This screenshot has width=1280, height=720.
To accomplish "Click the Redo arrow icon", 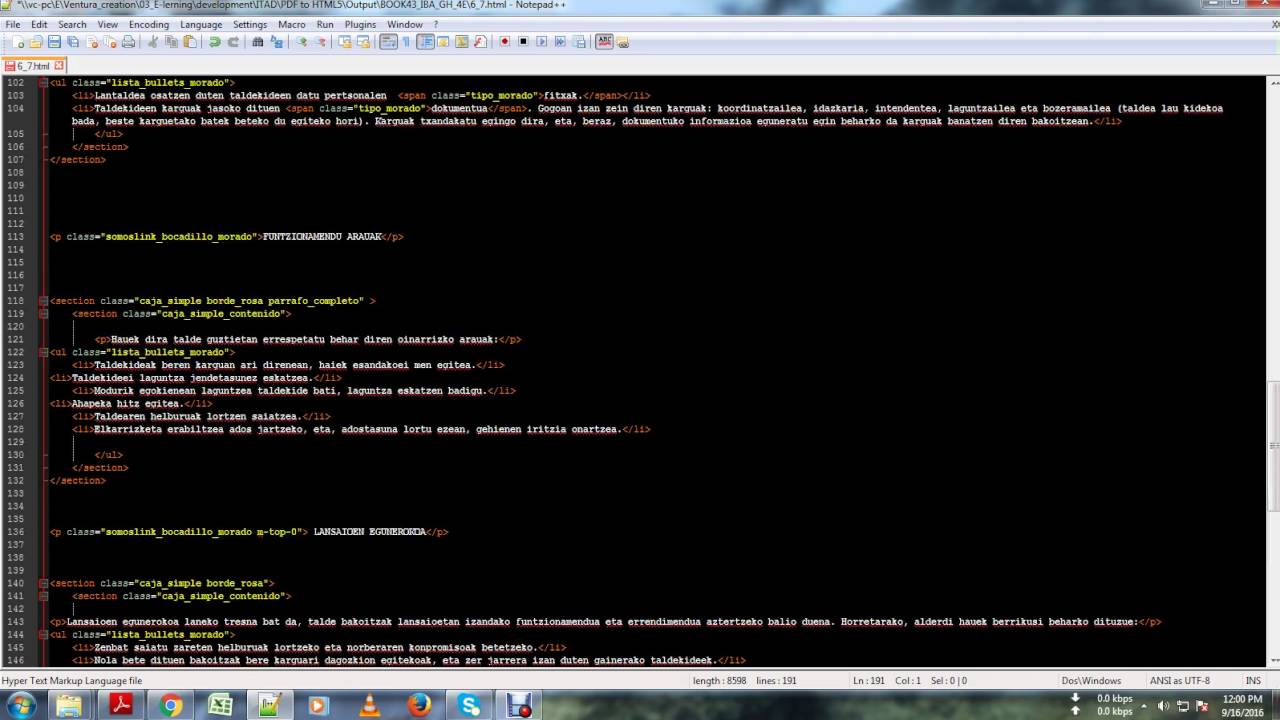I will [233, 42].
